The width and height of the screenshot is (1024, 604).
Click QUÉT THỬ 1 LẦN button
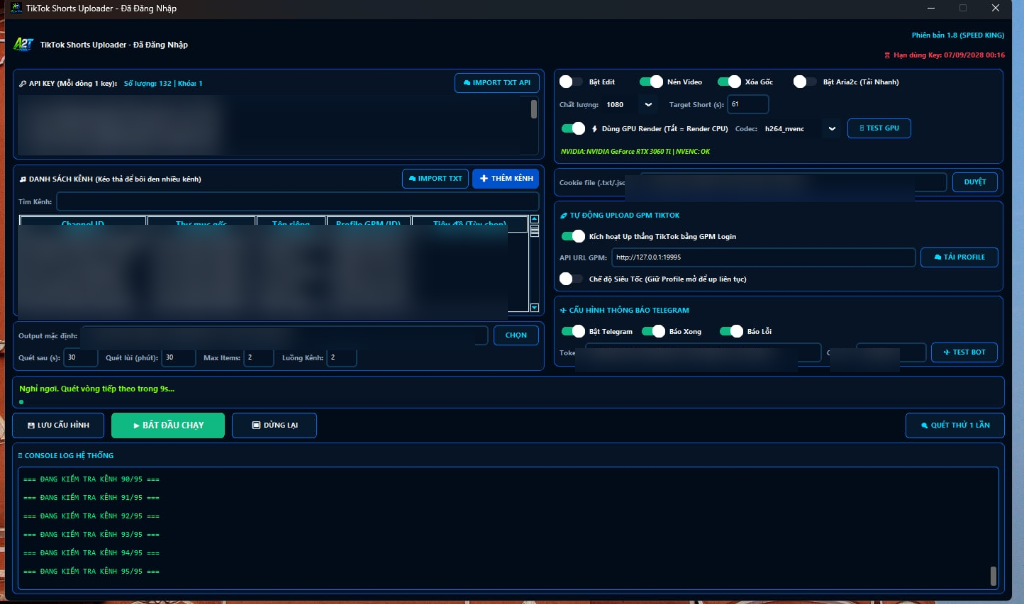click(955, 425)
